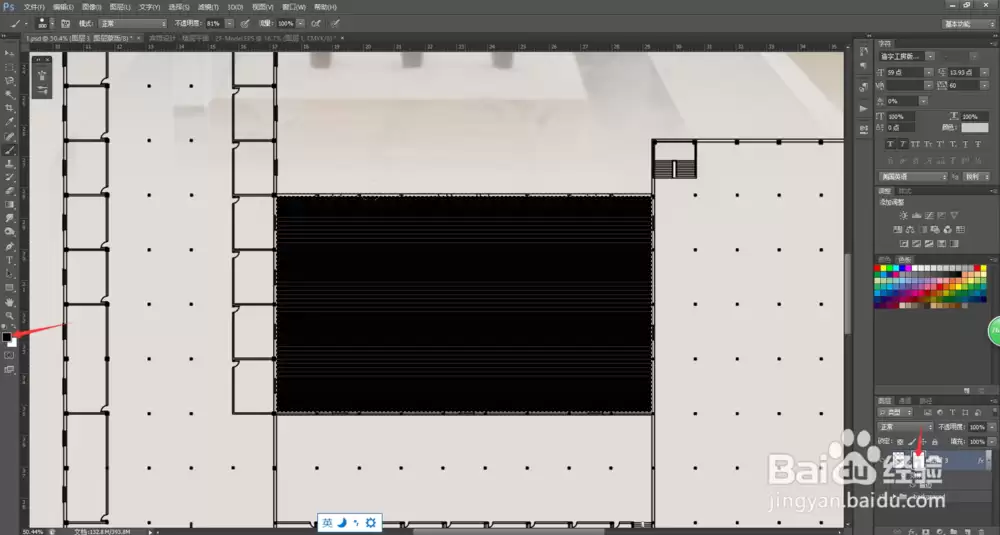Image resolution: width=1000 pixels, height=535 pixels.
Task: Toggle the brush panel button in options bar
Action: (66, 24)
